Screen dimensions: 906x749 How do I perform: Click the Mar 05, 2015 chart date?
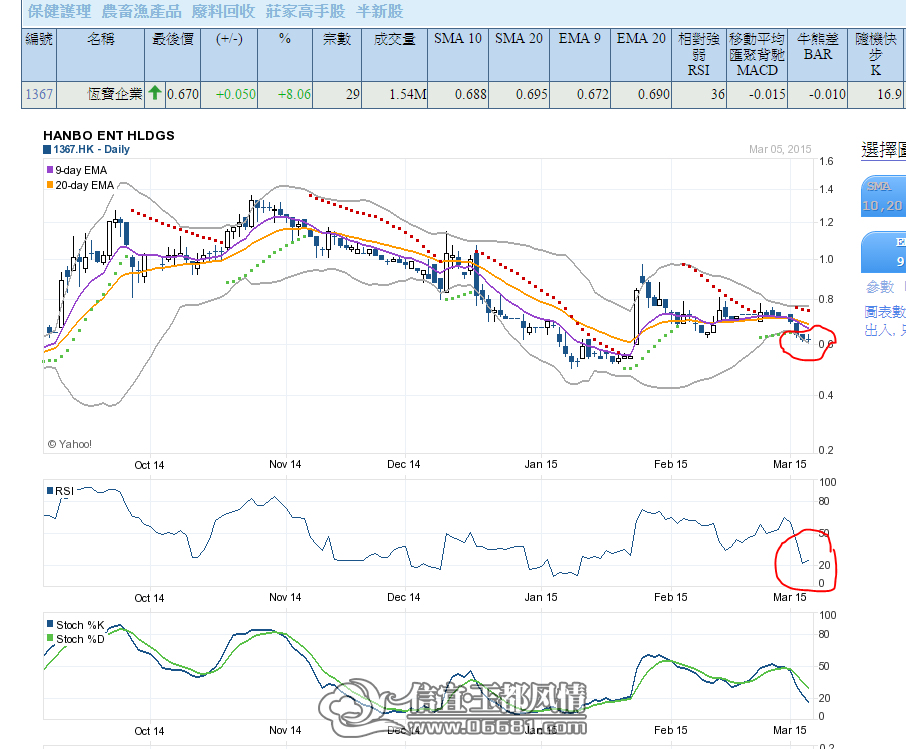[x=780, y=149]
